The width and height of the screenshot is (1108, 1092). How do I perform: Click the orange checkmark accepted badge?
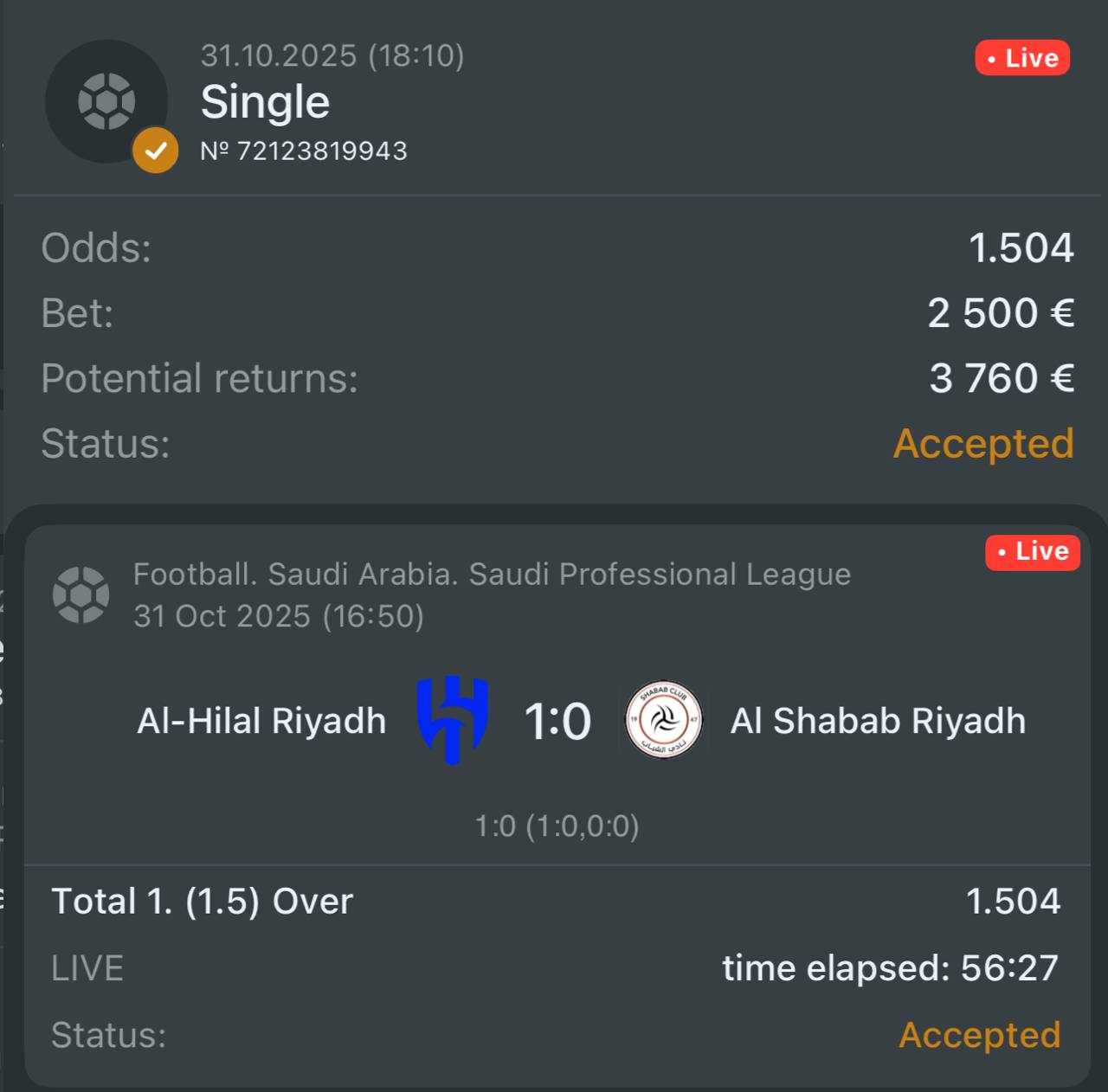(156, 151)
